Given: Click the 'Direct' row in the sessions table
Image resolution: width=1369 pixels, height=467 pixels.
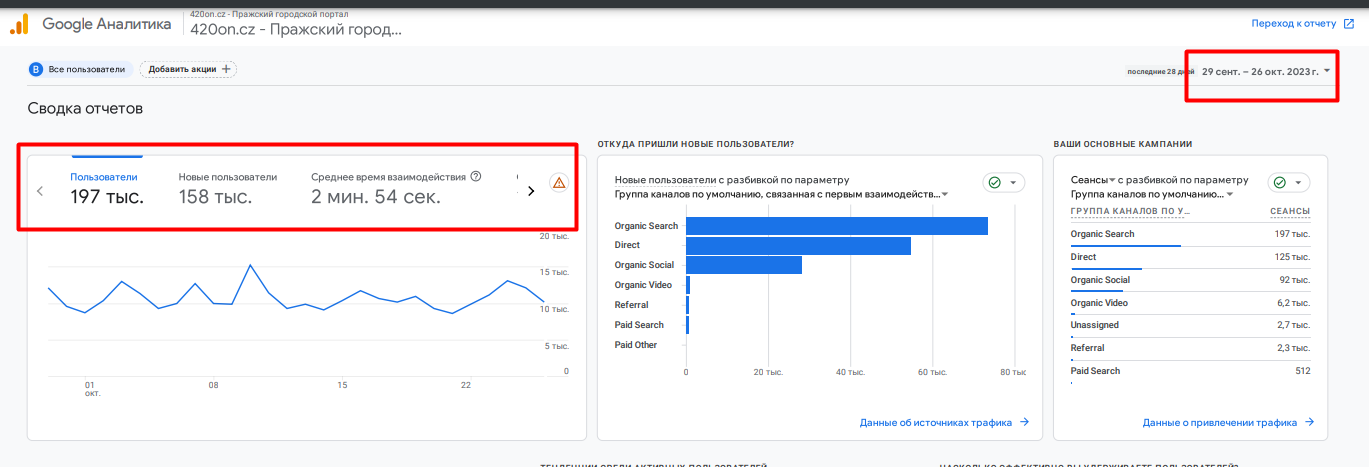Looking at the screenshot, I should click(x=1190, y=257).
